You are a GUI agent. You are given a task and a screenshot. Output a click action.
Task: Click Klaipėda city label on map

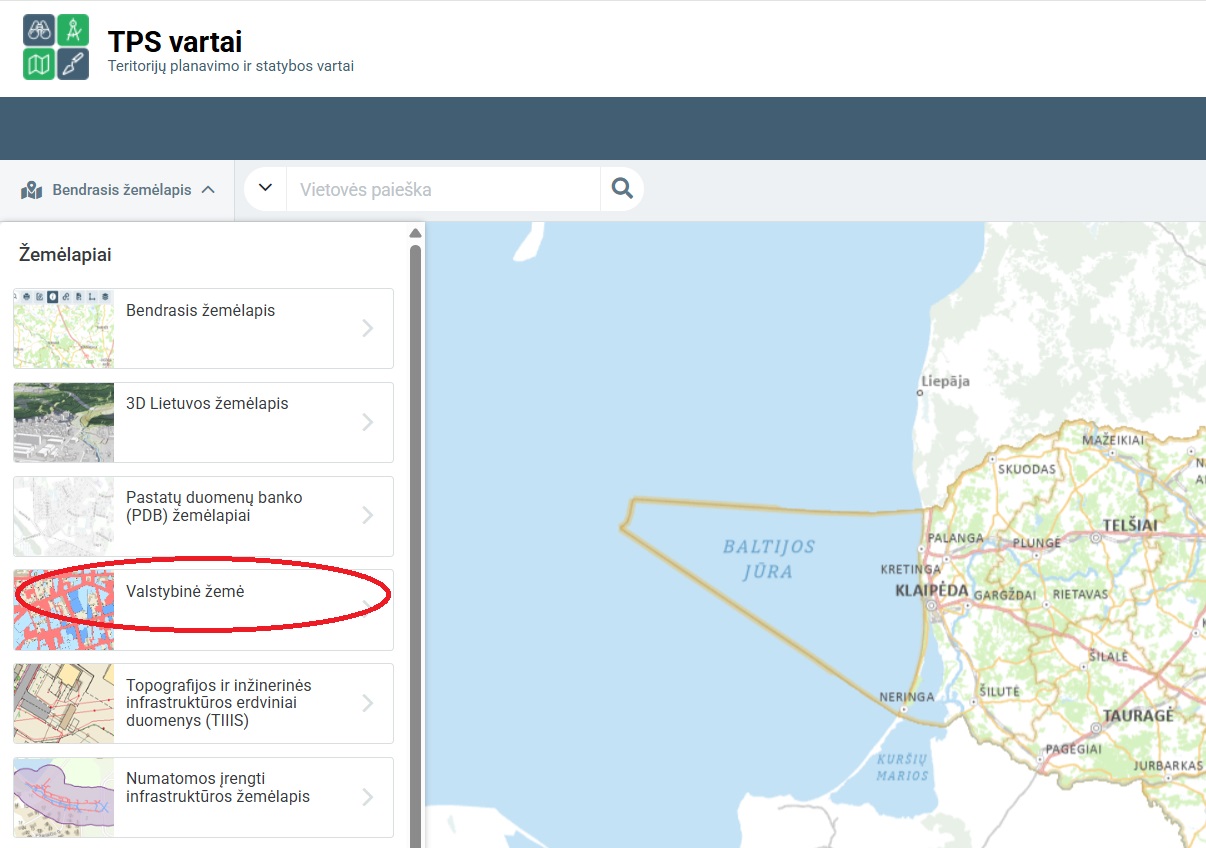tap(931, 591)
